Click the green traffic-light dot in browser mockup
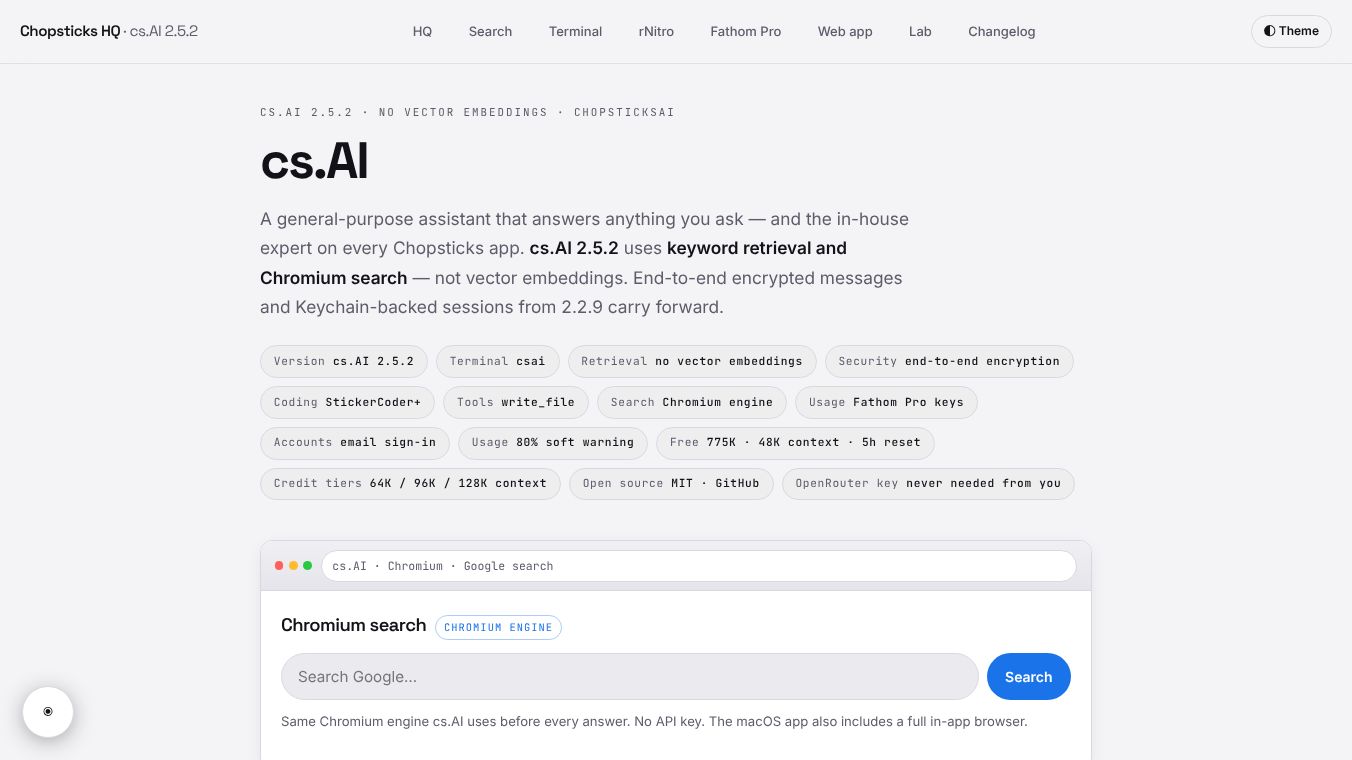Viewport: 1352px width, 760px height. 307,566
